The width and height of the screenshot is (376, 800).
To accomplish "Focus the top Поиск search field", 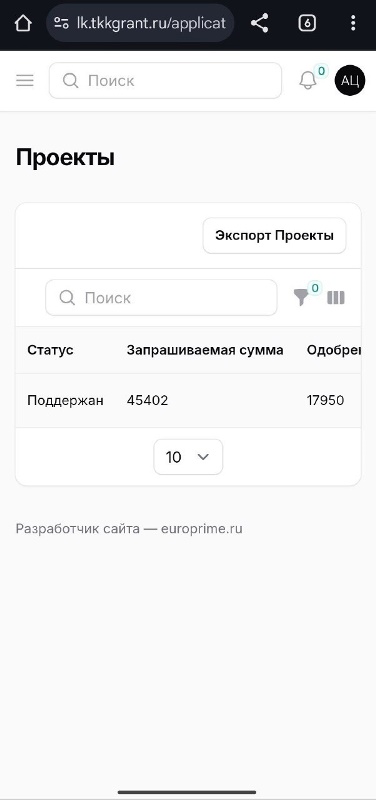I will (x=165, y=81).
